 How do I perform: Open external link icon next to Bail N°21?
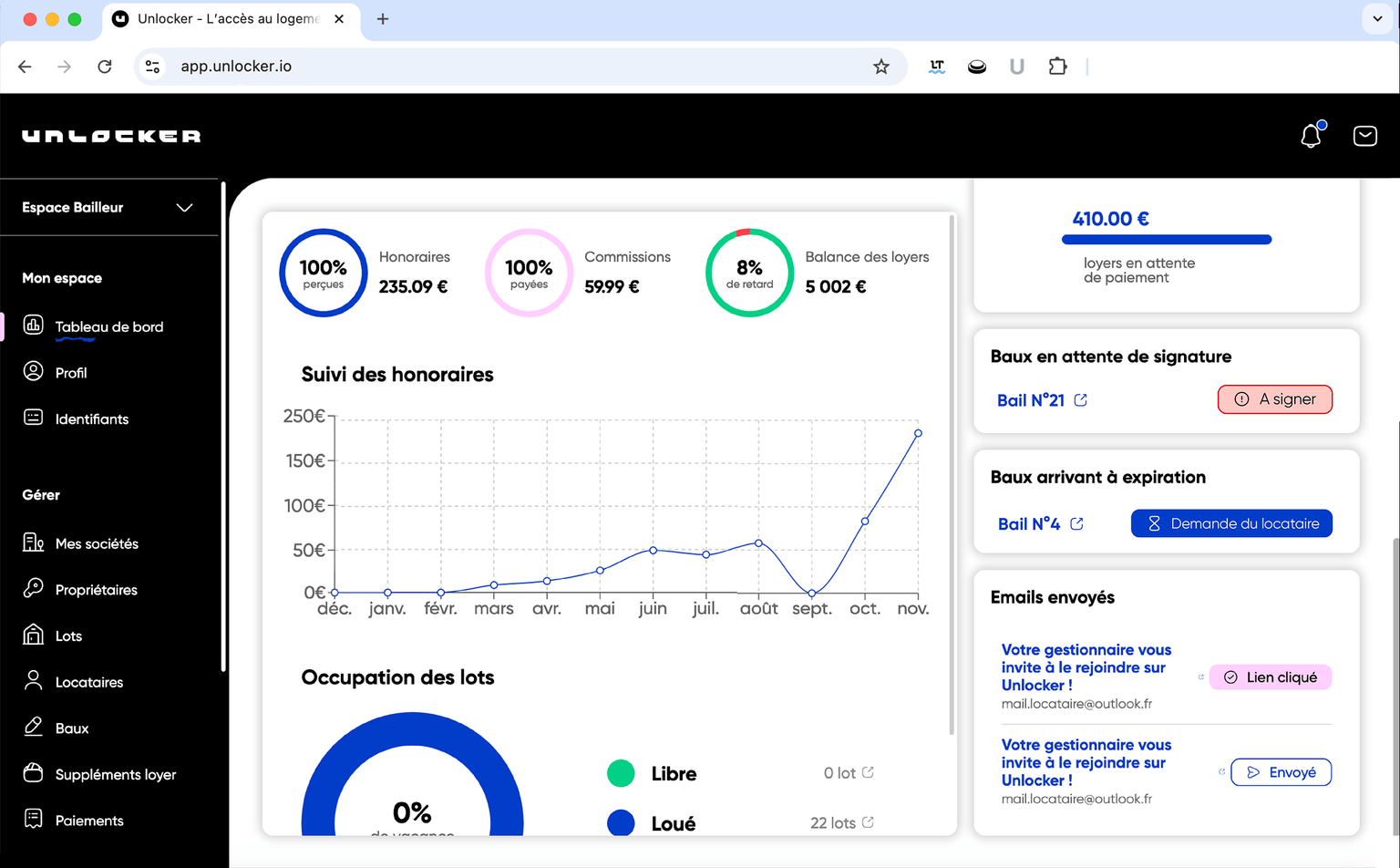point(1081,400)
